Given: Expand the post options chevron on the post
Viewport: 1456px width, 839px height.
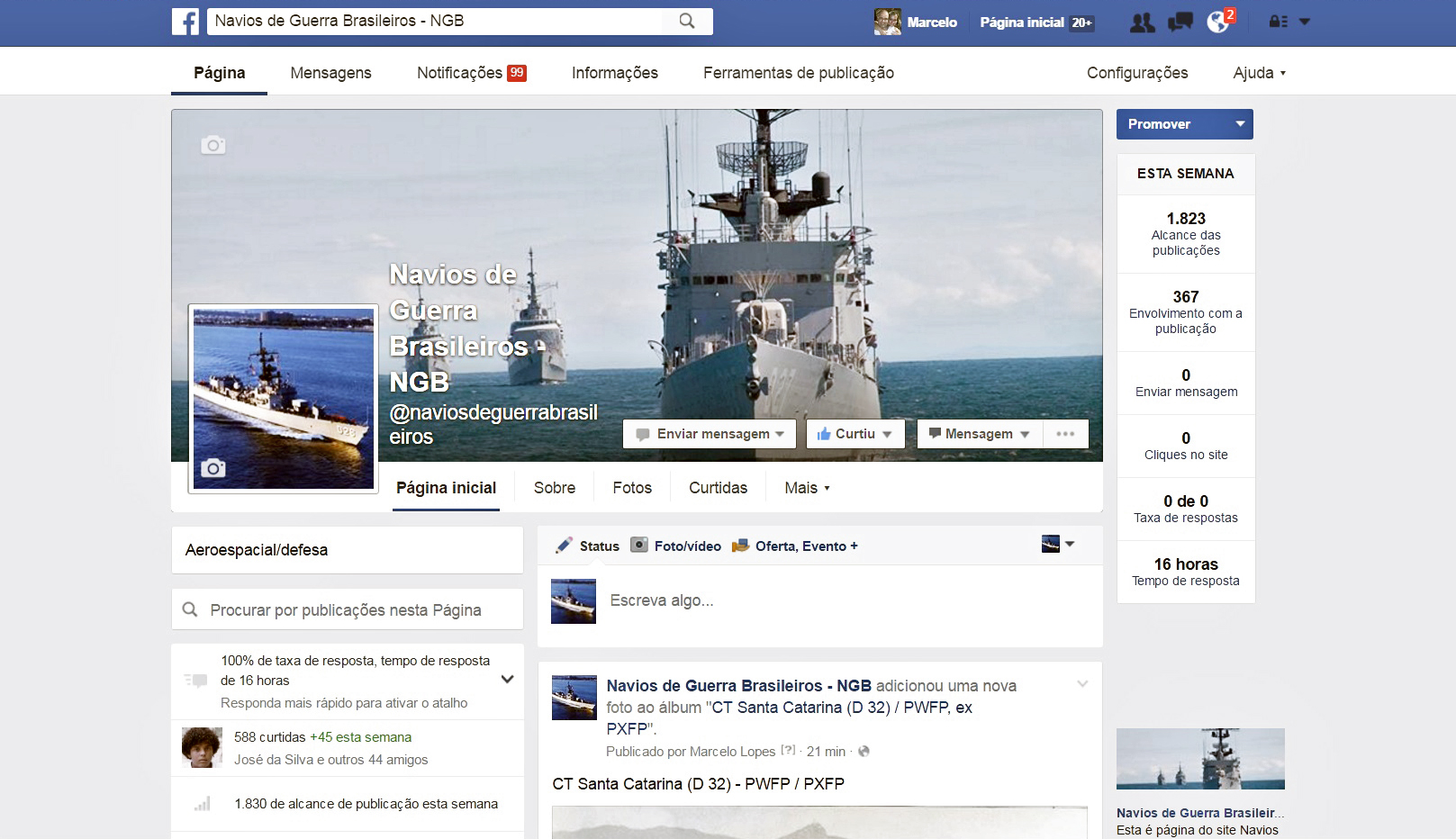Looking at the screenshot, I should (x=1082, y=684).
